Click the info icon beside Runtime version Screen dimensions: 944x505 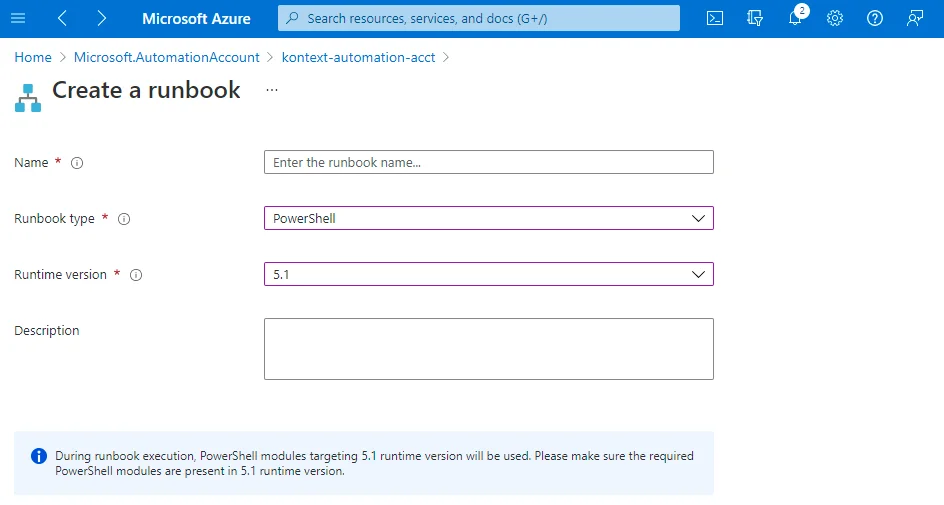(x=136, y=275)
